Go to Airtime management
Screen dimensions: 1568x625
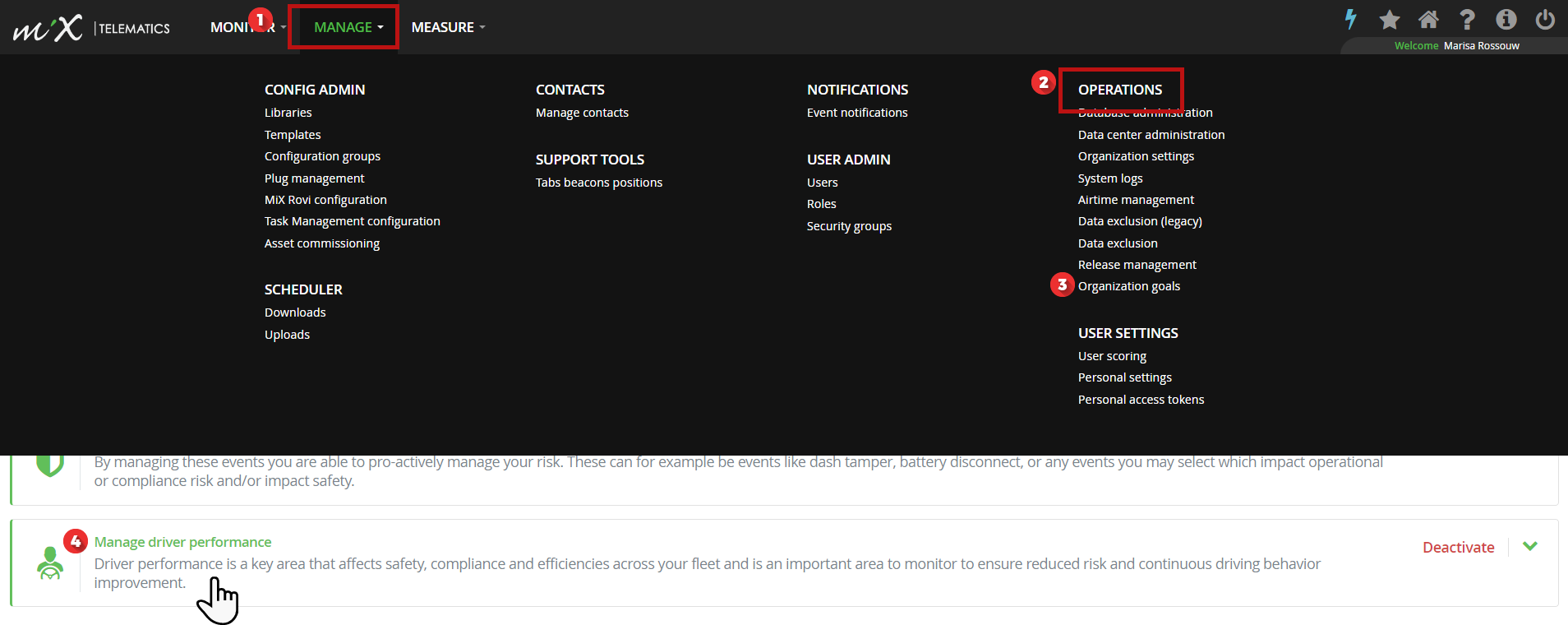coord(1136,200)
